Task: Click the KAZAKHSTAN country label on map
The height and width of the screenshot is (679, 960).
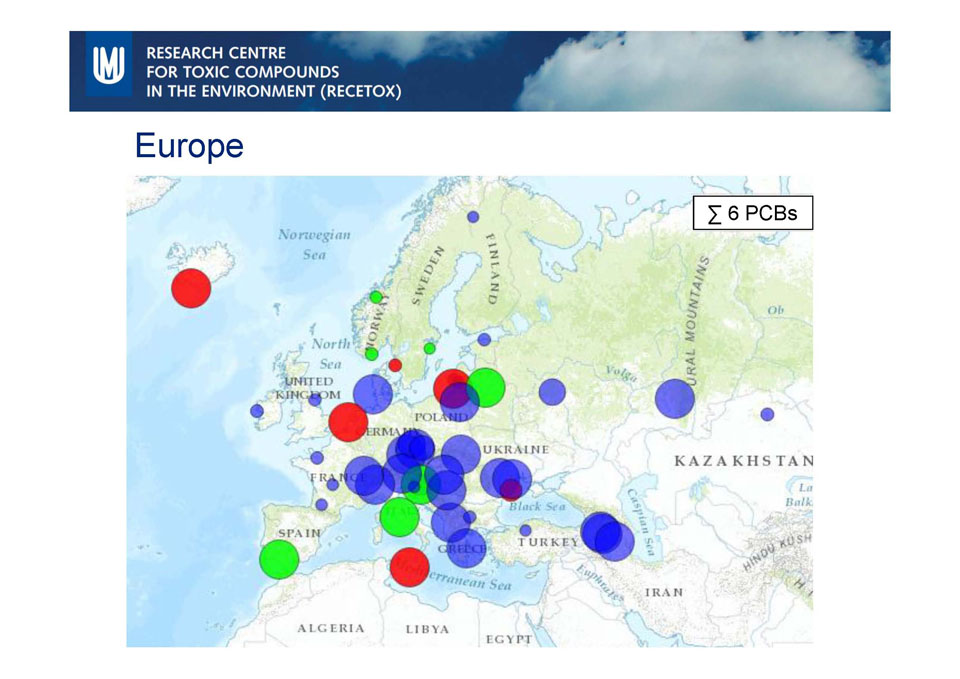Action: pyautogui.click(x=743, y=461)
